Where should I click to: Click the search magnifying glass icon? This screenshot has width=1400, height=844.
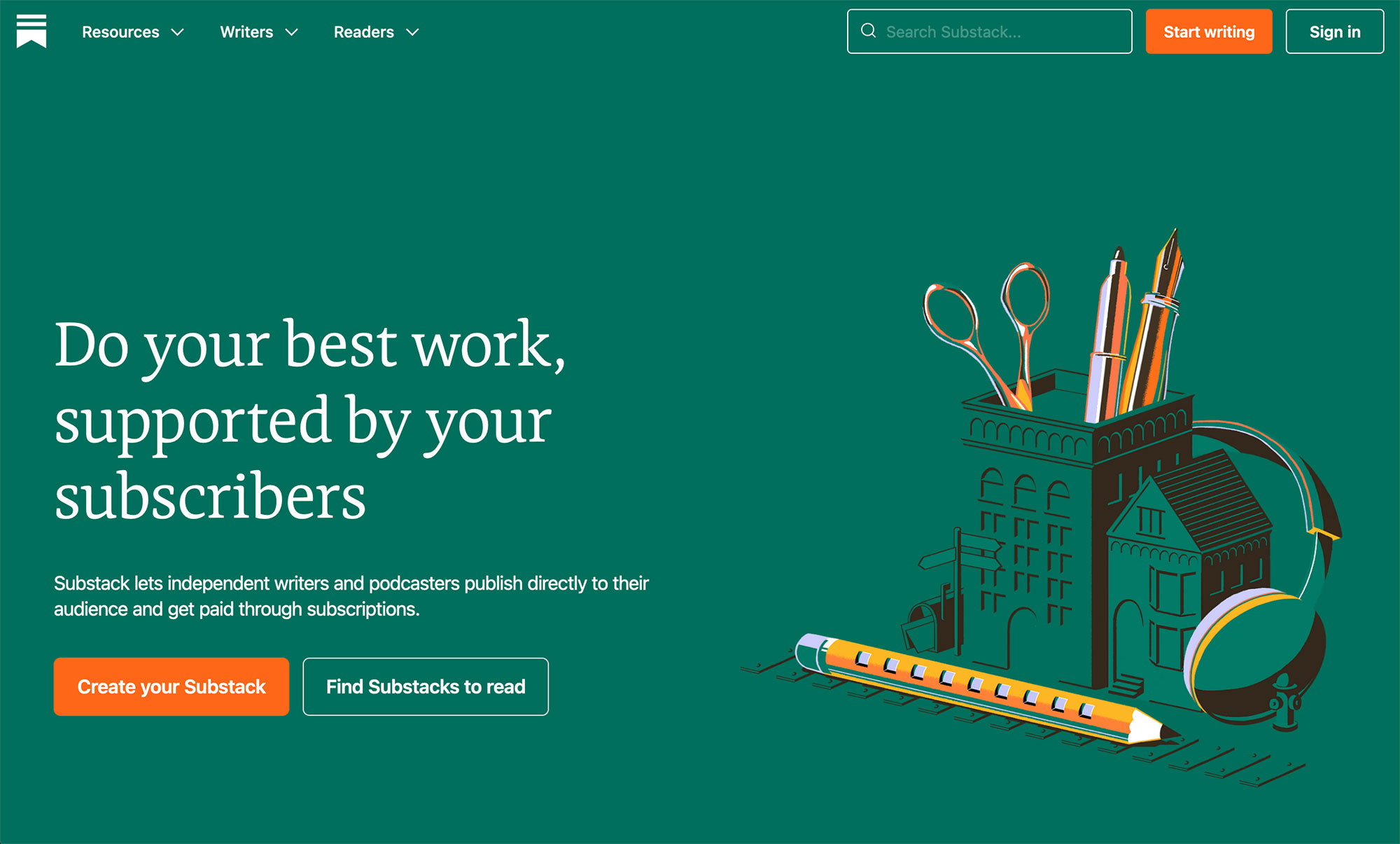click(x=867, y=32)
